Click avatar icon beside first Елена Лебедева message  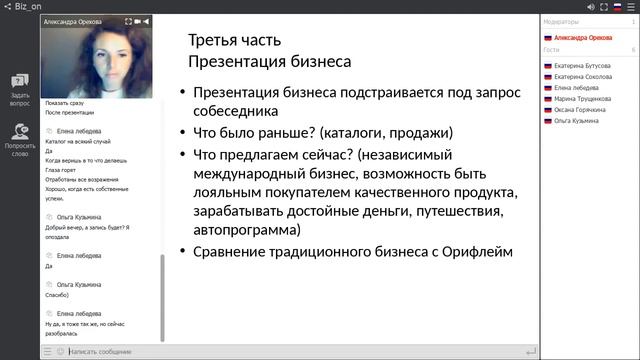49,131
